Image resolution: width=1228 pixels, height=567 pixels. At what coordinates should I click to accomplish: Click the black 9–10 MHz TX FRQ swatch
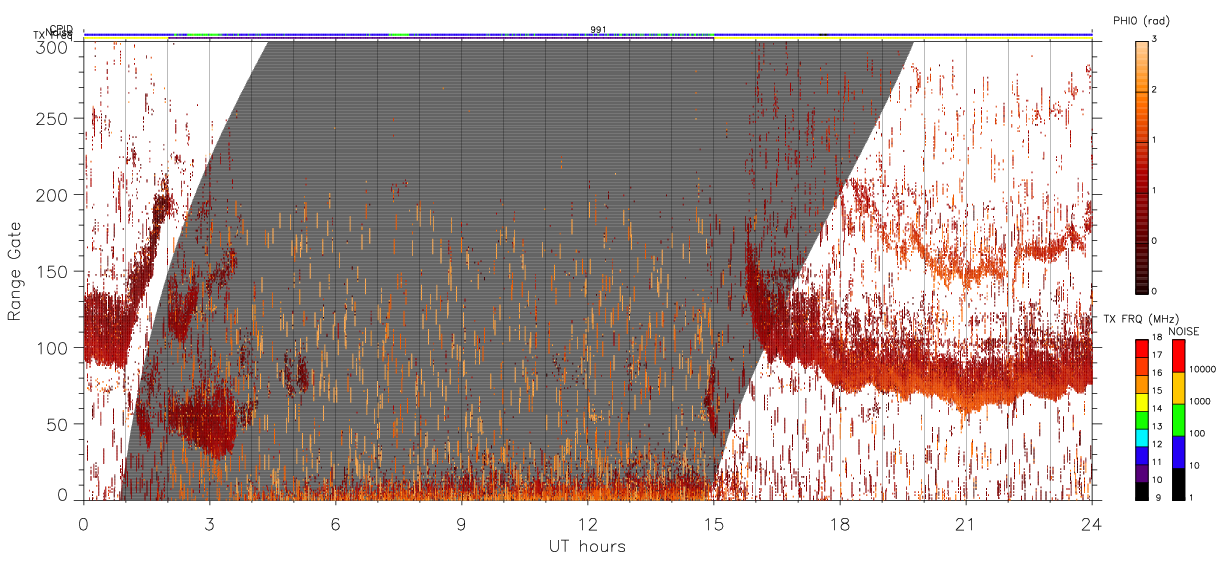[1142, 491]
